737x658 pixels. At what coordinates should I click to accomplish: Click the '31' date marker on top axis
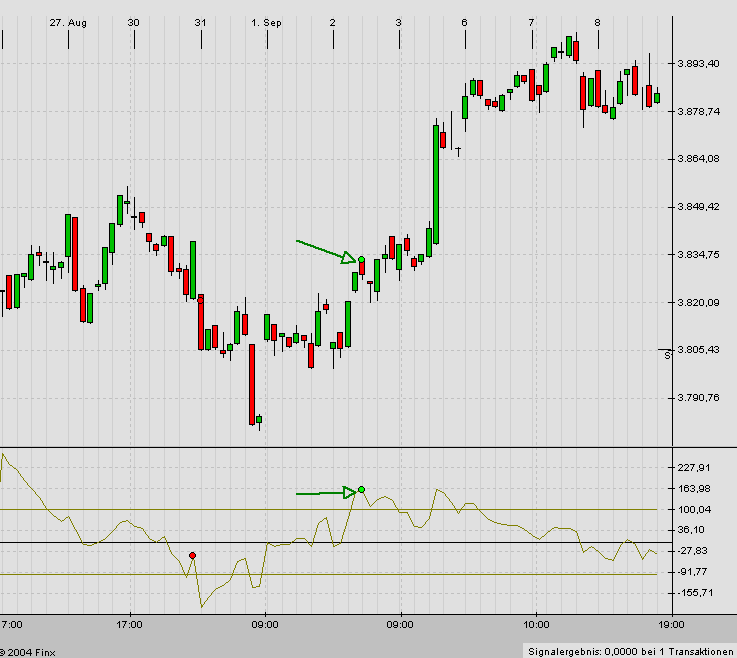click(x=201, y=22)
